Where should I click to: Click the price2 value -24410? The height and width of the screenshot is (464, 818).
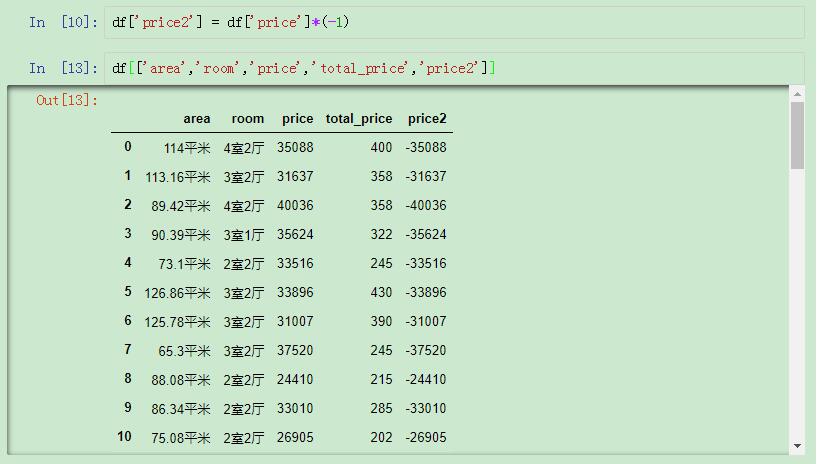(426, 380)
